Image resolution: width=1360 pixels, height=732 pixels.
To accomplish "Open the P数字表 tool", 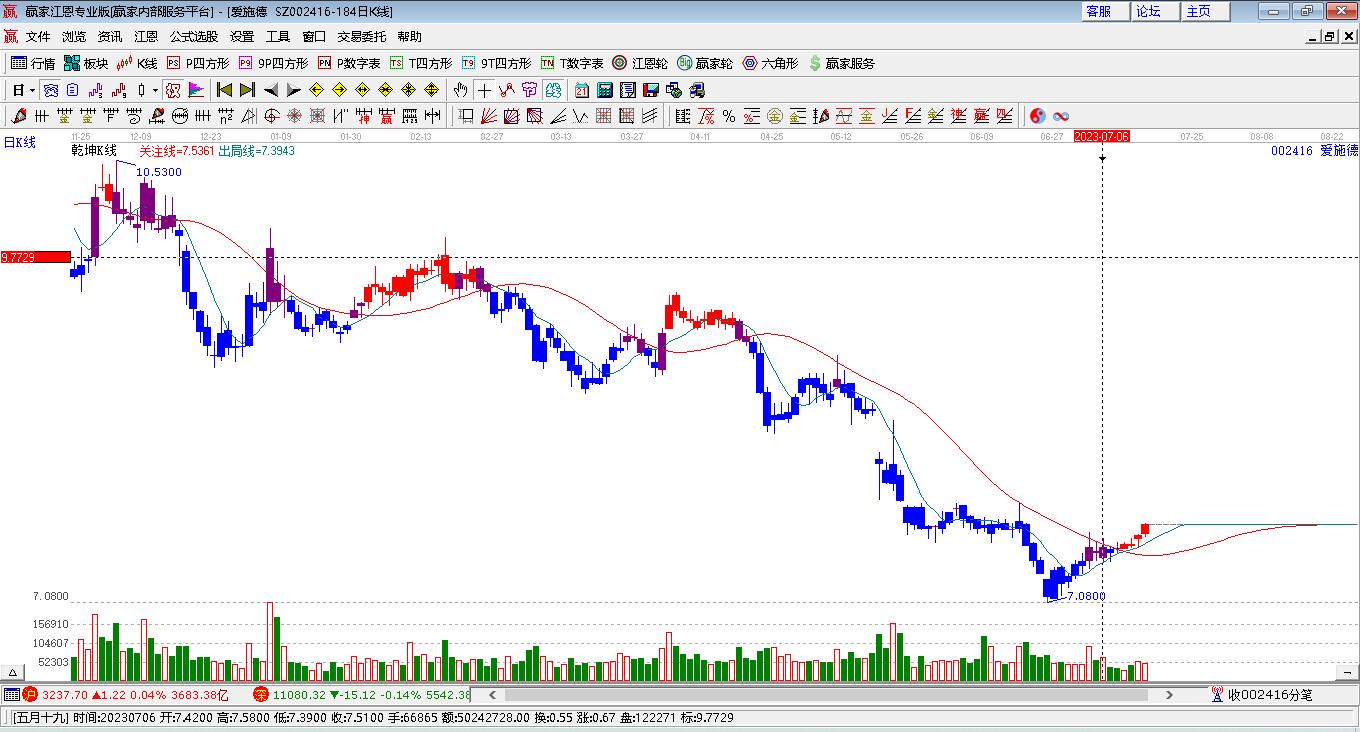I will pos(349,63).
